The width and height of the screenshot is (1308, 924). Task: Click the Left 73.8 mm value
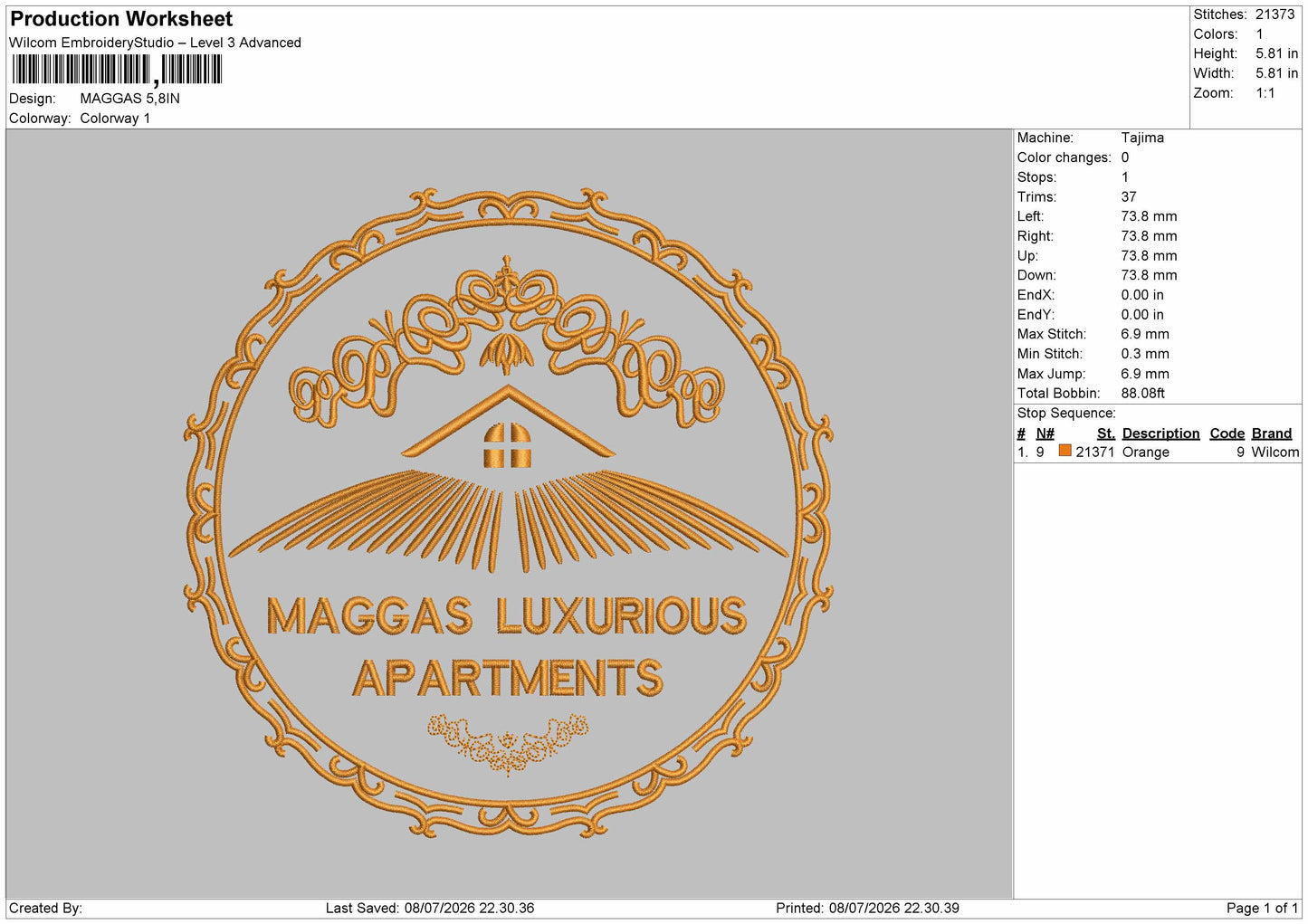[1149, 216]
